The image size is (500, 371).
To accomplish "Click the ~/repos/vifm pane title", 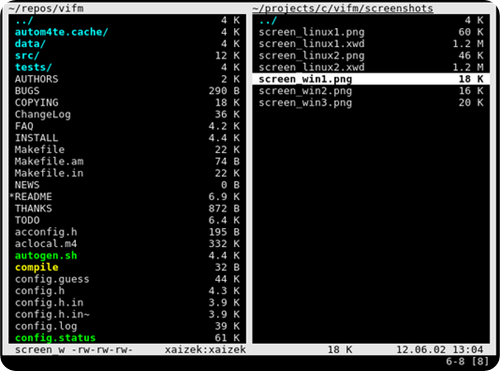I will tap(46, 8).
